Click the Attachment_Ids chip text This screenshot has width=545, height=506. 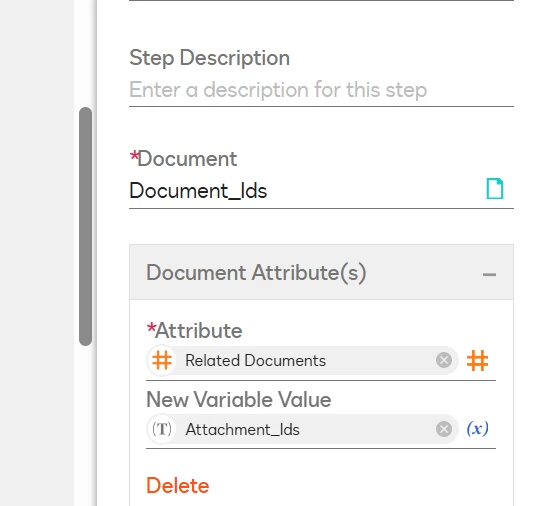[x=242, y=430]
